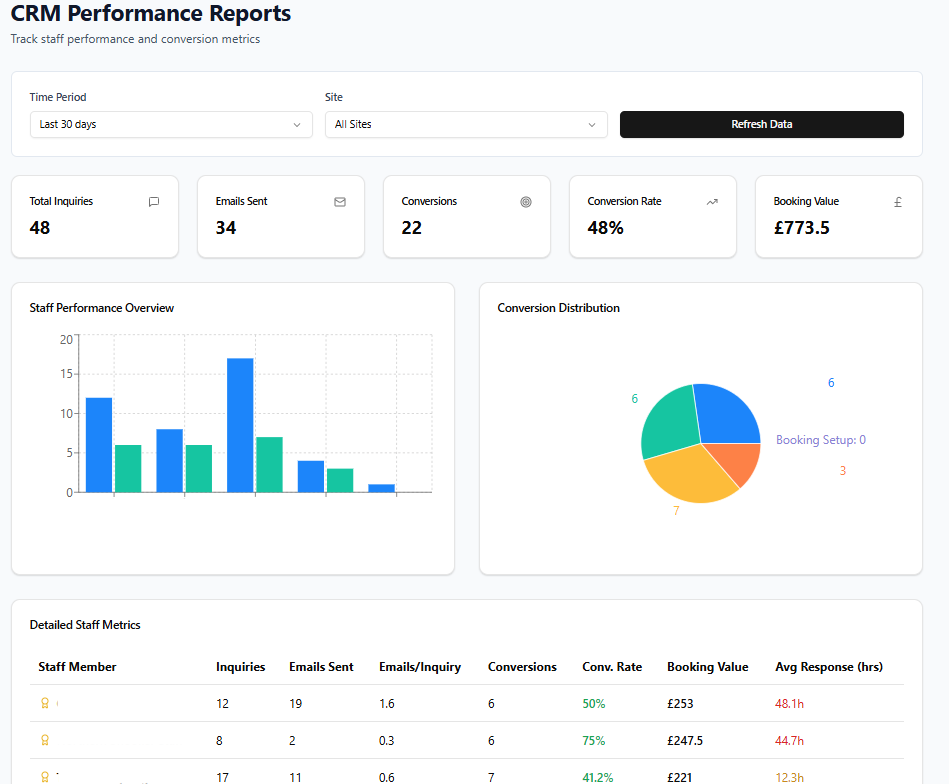
Task: Click the Detailed Staff Metrics heading
Action: click(x=85, y=625)
